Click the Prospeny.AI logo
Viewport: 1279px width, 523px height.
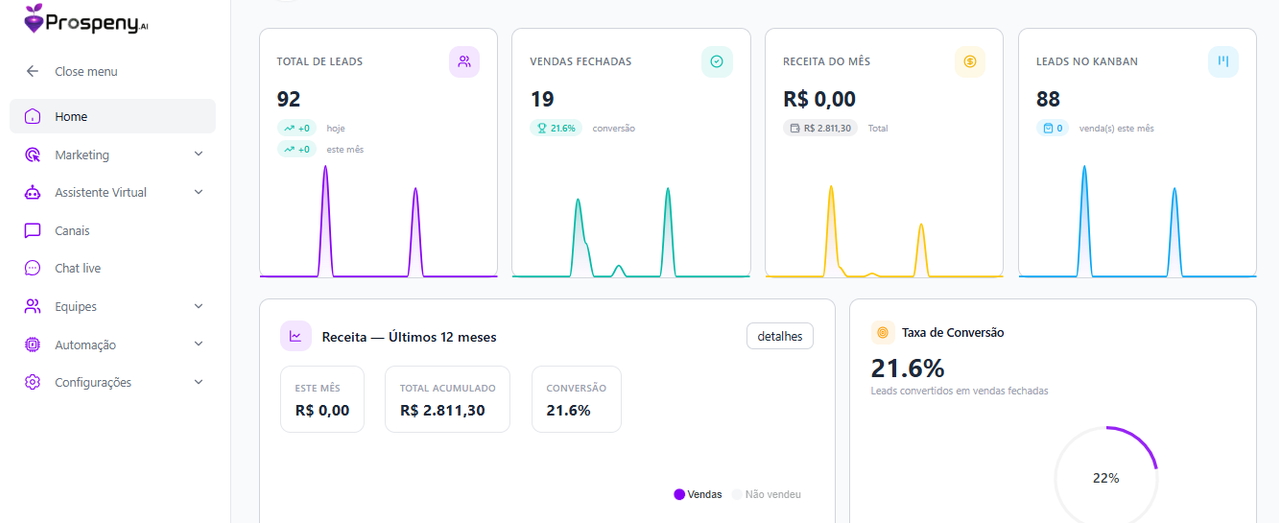pos(87,18)
